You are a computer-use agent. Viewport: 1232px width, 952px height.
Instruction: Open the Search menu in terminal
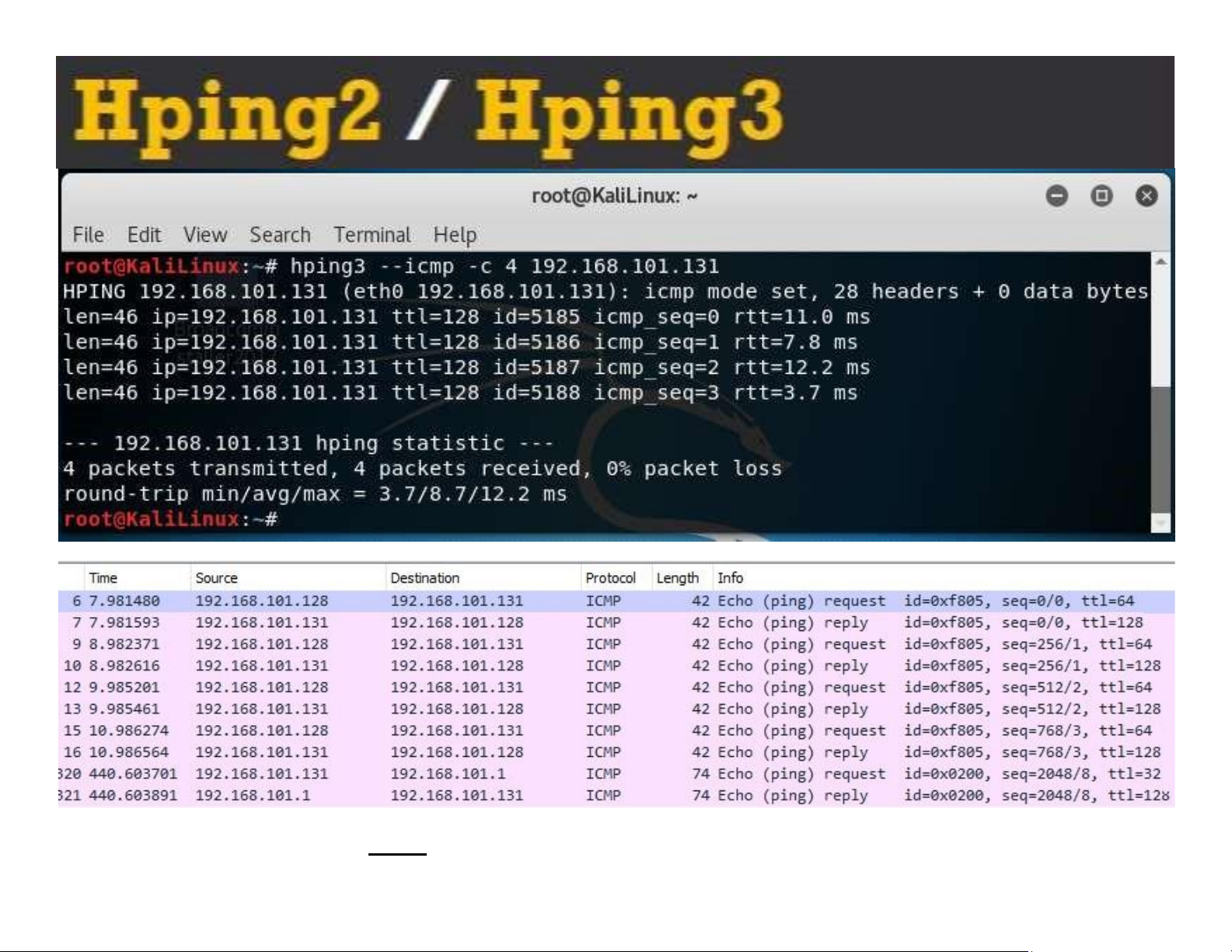[x=280, y=235]
